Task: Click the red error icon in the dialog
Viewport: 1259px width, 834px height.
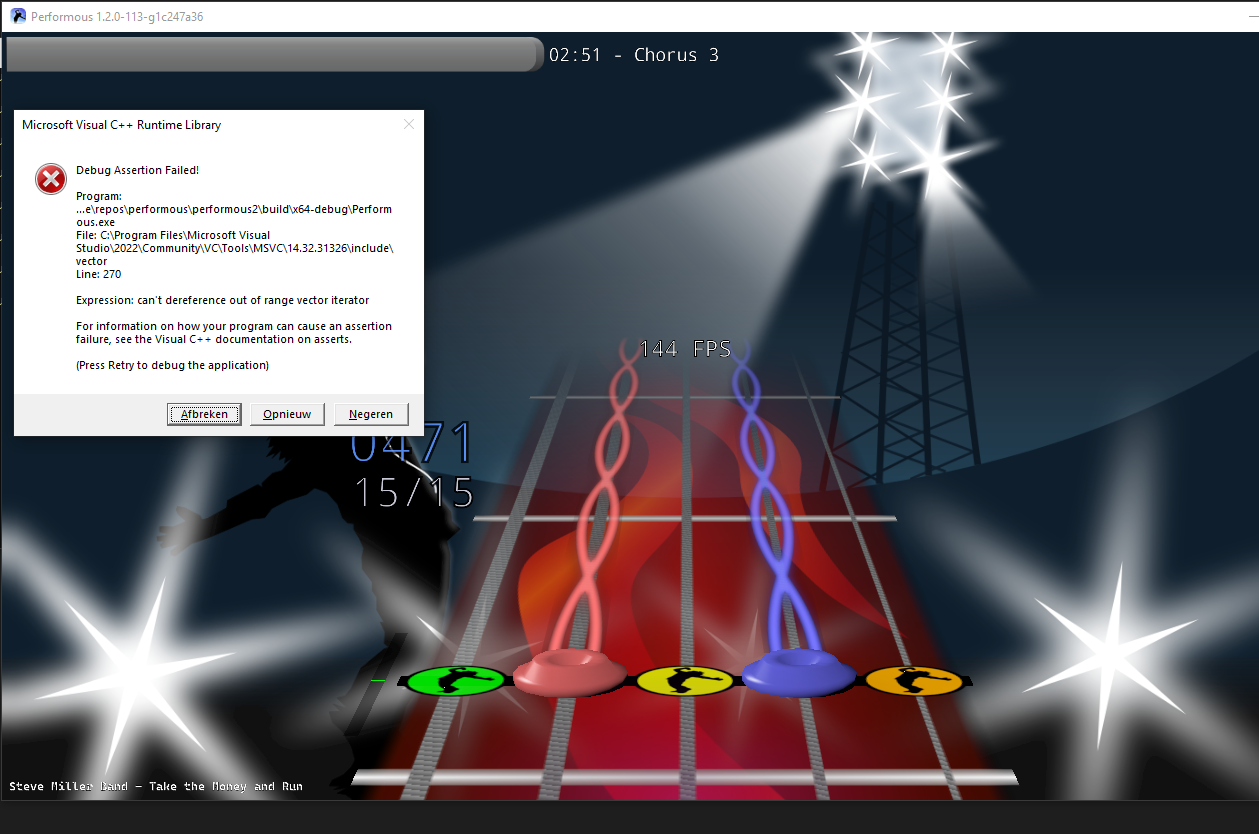Action: [x=51, y=180]
